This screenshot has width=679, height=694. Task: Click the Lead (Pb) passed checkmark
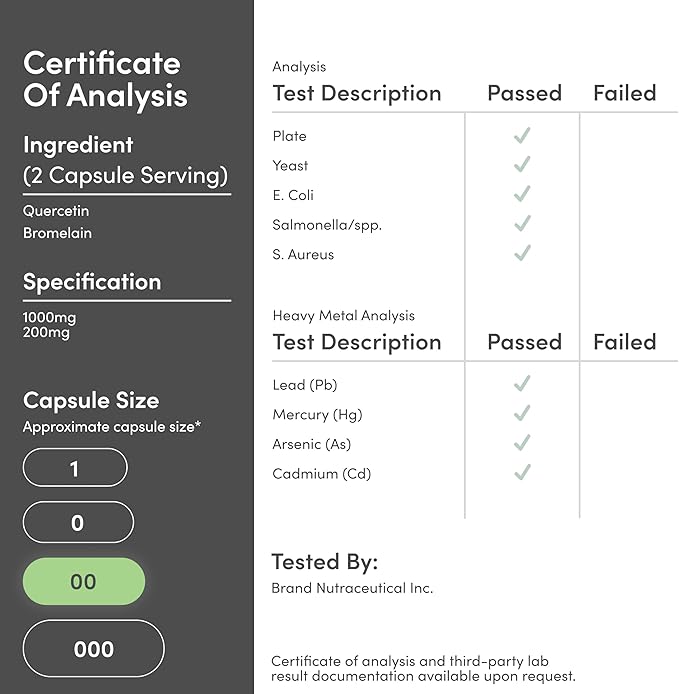521,384
